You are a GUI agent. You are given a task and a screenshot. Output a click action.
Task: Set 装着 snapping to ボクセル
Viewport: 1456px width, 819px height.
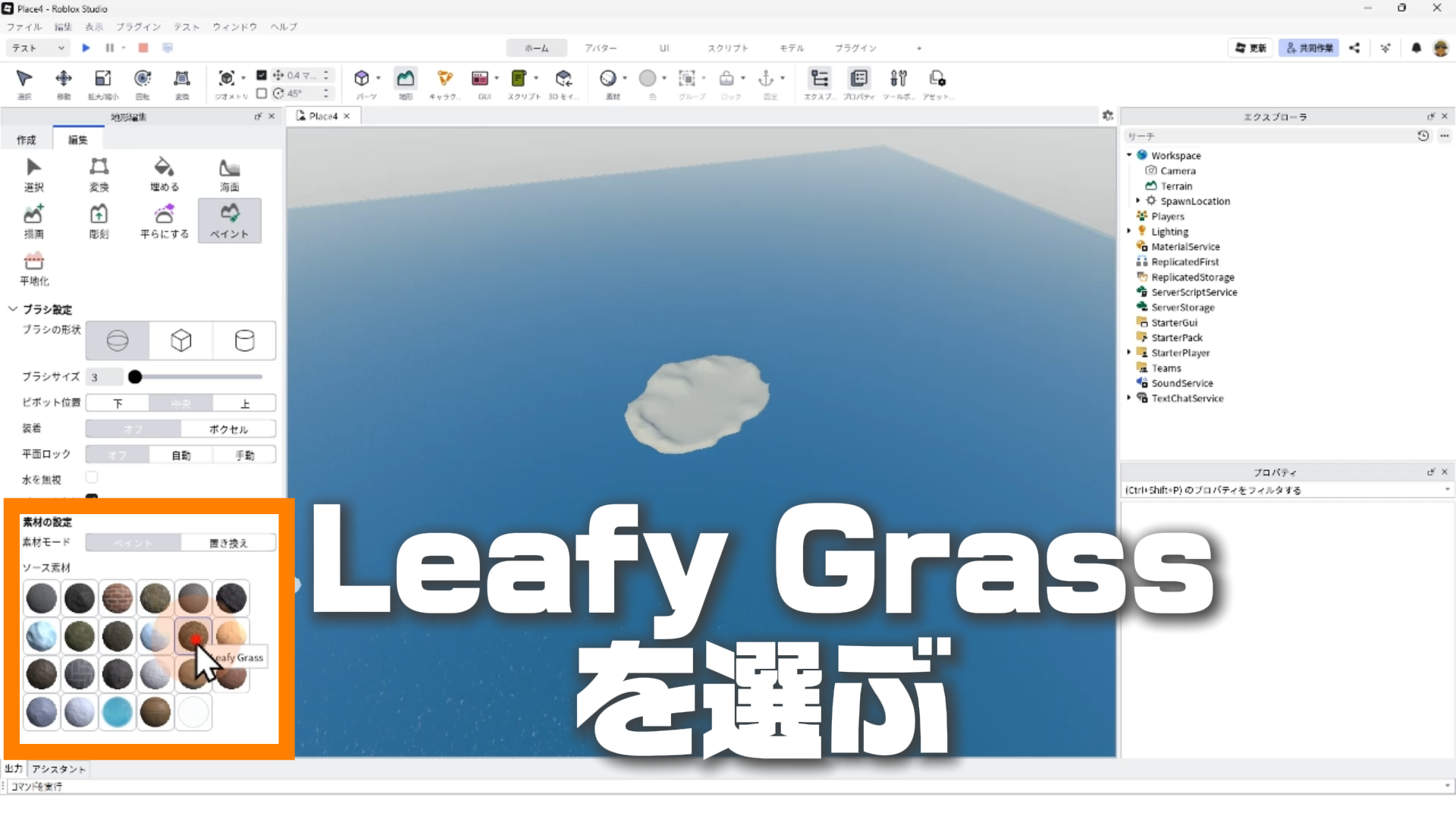(228, 429)
